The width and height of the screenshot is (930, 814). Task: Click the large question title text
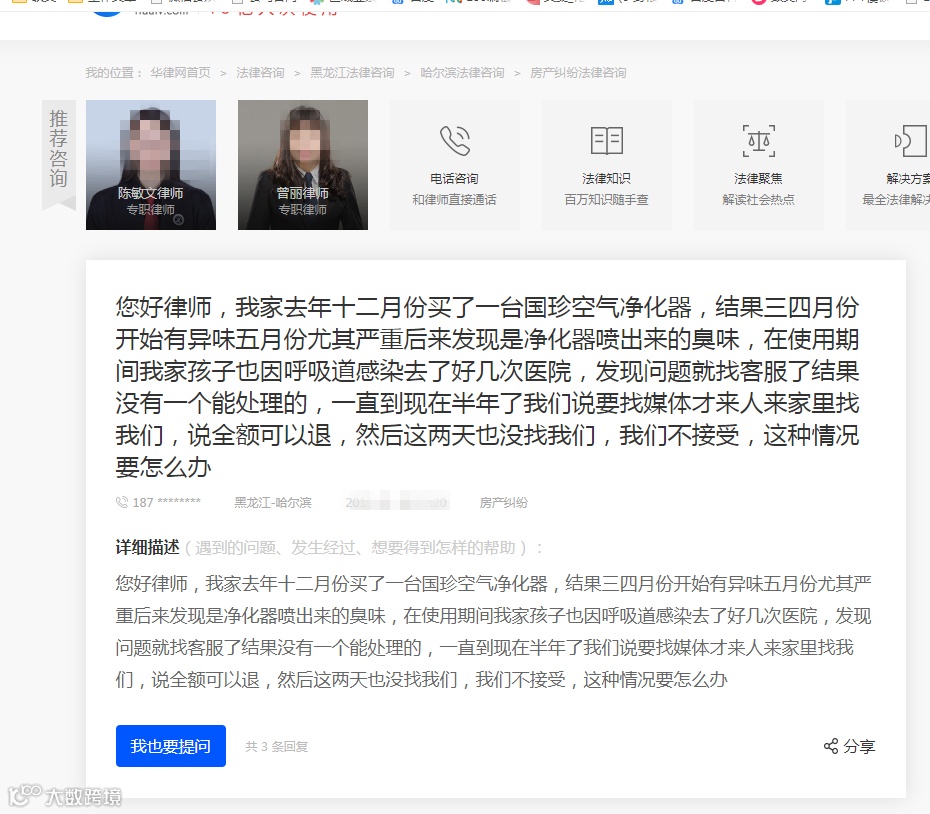click(488, 387)
